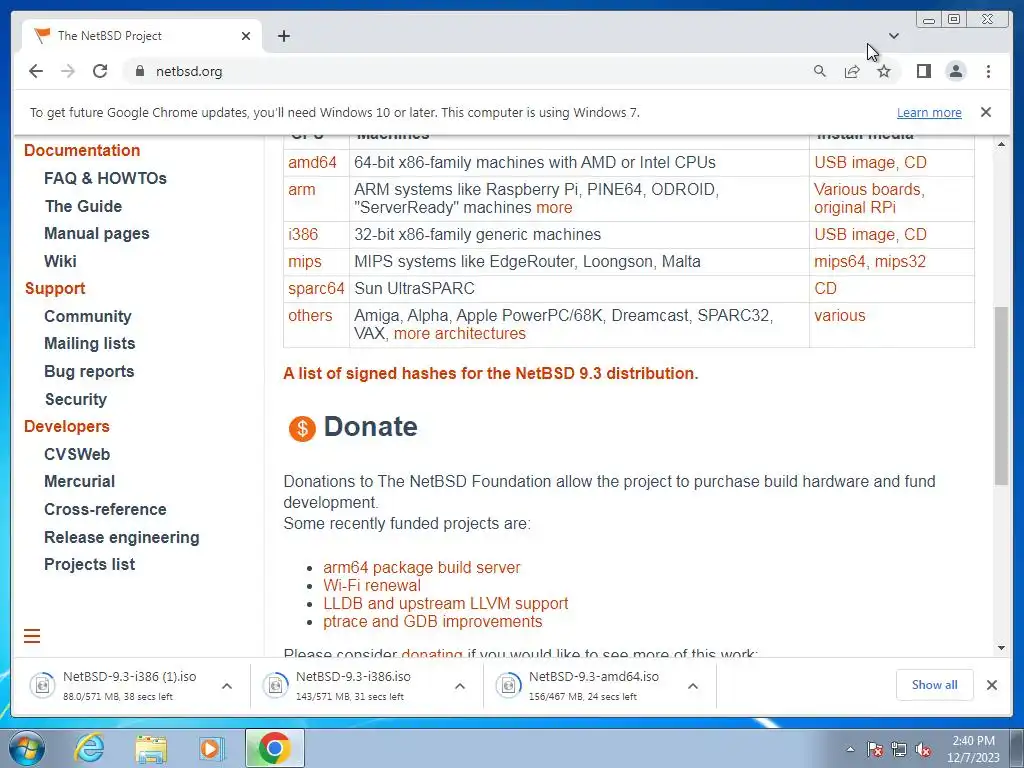1024x768 pixels.
Task: Open the Developers section link
Action: [67, 426]
